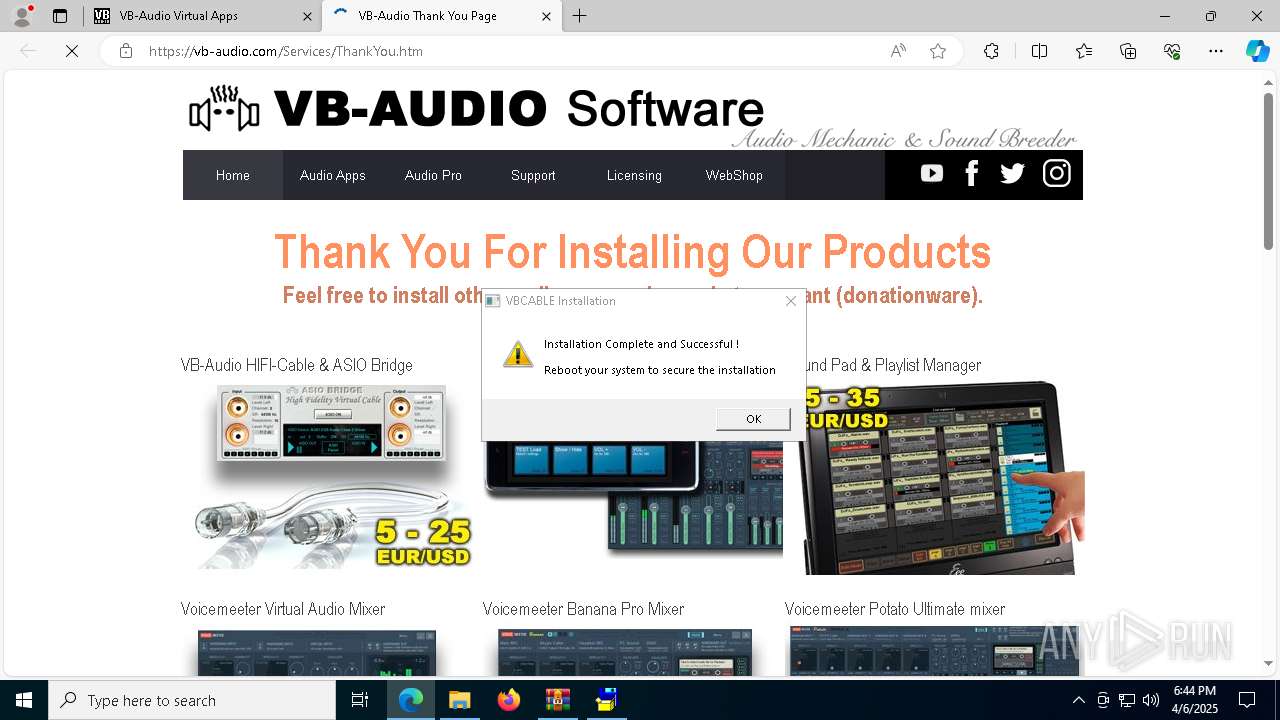The width and height of the screenshot is (1280, 720).
Task: Open Browser essentials heart icon
Action: 1172,51
